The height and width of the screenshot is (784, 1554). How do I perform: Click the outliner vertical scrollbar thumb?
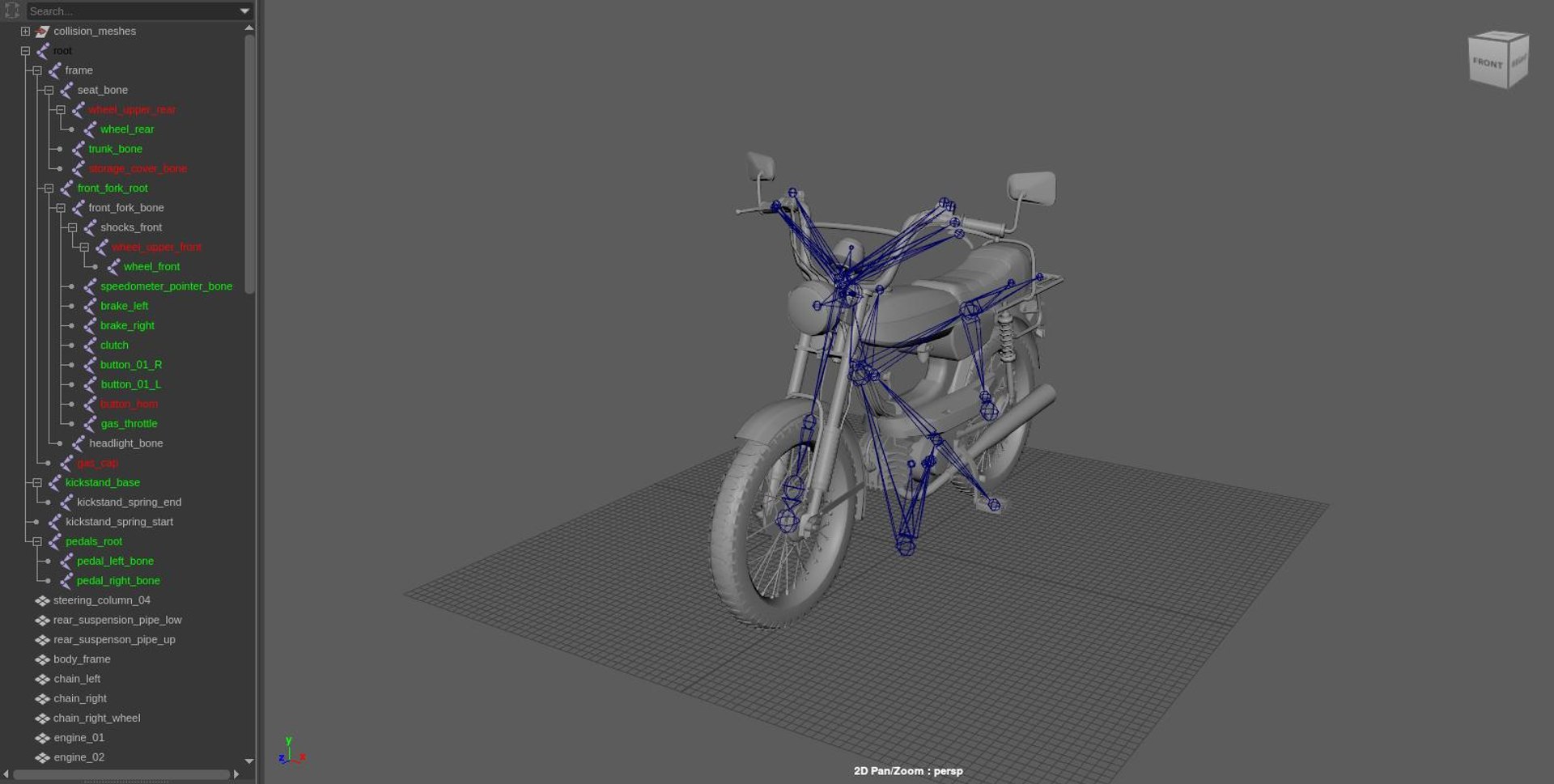[249, 164]
